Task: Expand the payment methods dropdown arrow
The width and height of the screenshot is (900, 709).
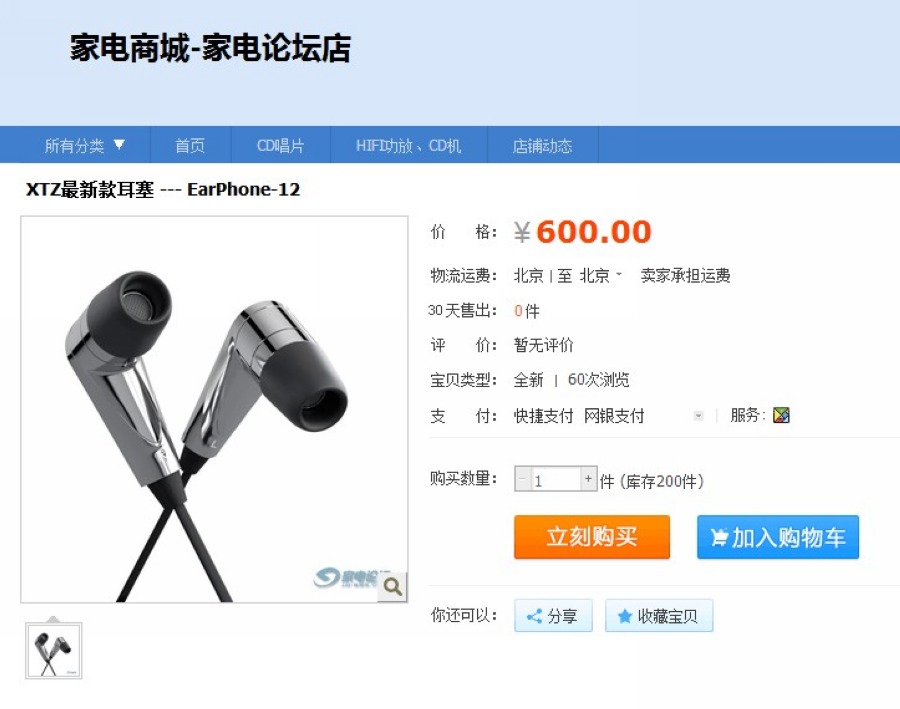Action: (x=699, y=416)
